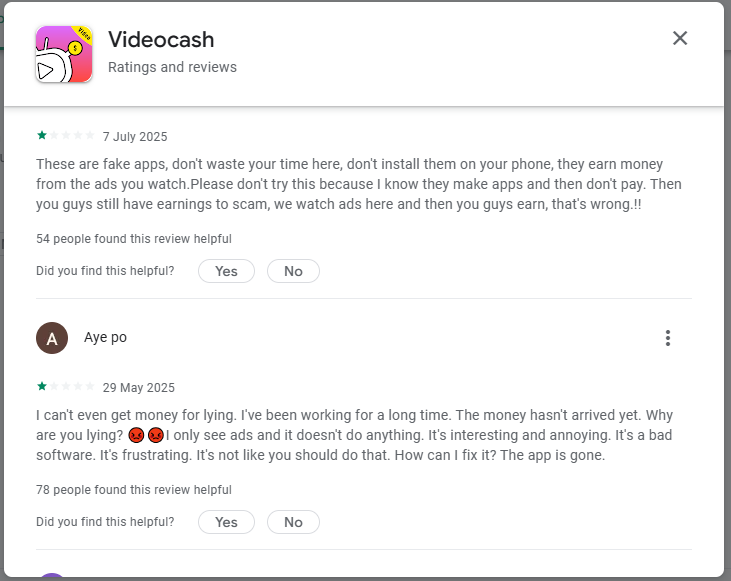
Task: Click the "54 people found this review helpful" text
Action: 134,239
